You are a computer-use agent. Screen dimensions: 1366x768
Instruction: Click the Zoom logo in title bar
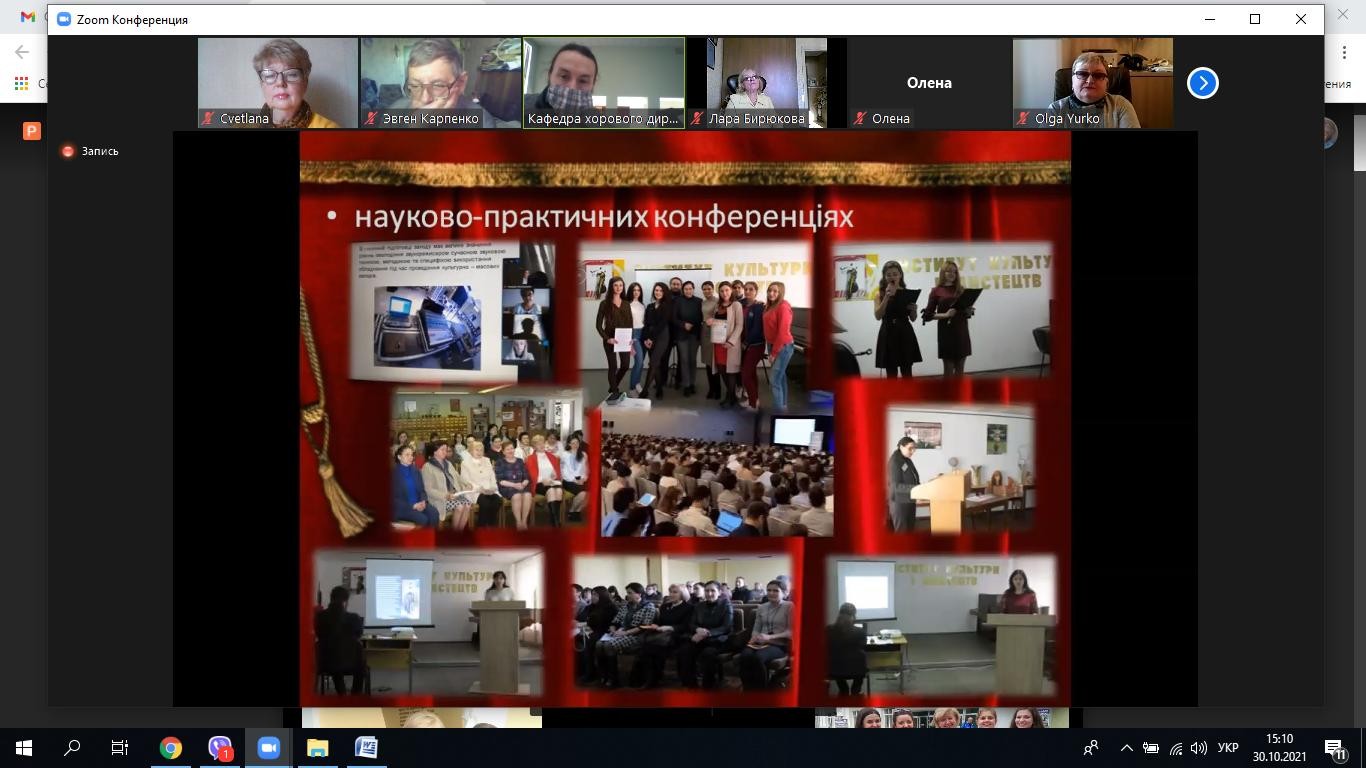(64, 19)
